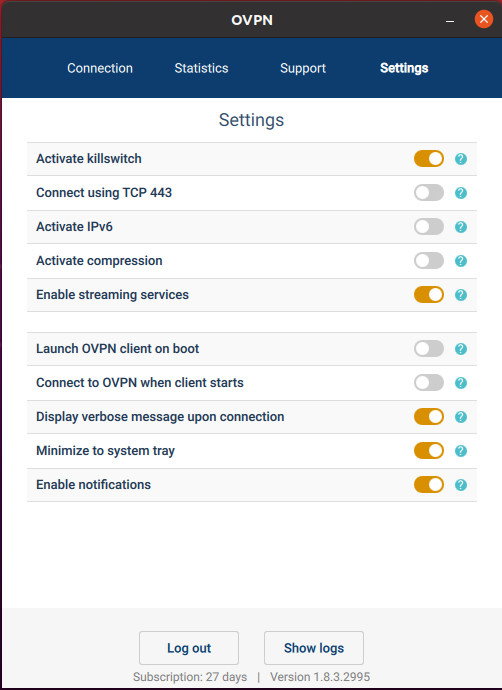Disable Enable streaming services toggle
This screenshot has width=502, height=690.
pos(429,295)
